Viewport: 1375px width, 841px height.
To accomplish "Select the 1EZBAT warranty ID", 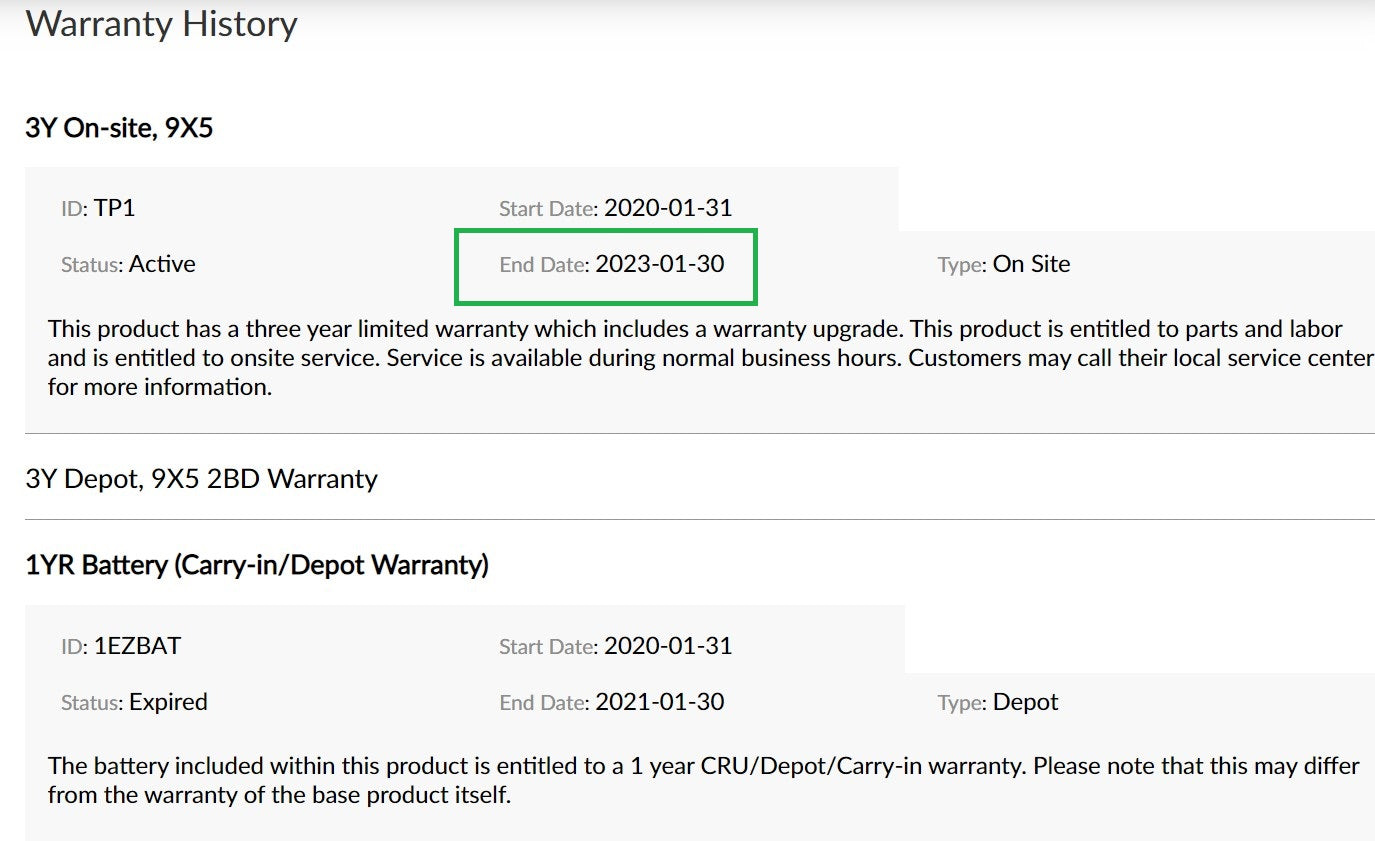I will tap(138, 646).
